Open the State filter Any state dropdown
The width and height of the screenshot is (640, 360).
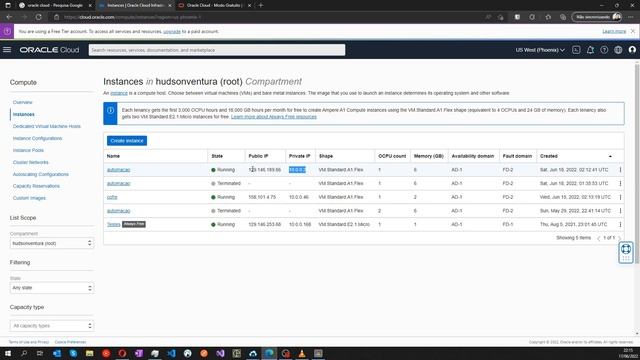pyautogui.click(x=51, y=288)
